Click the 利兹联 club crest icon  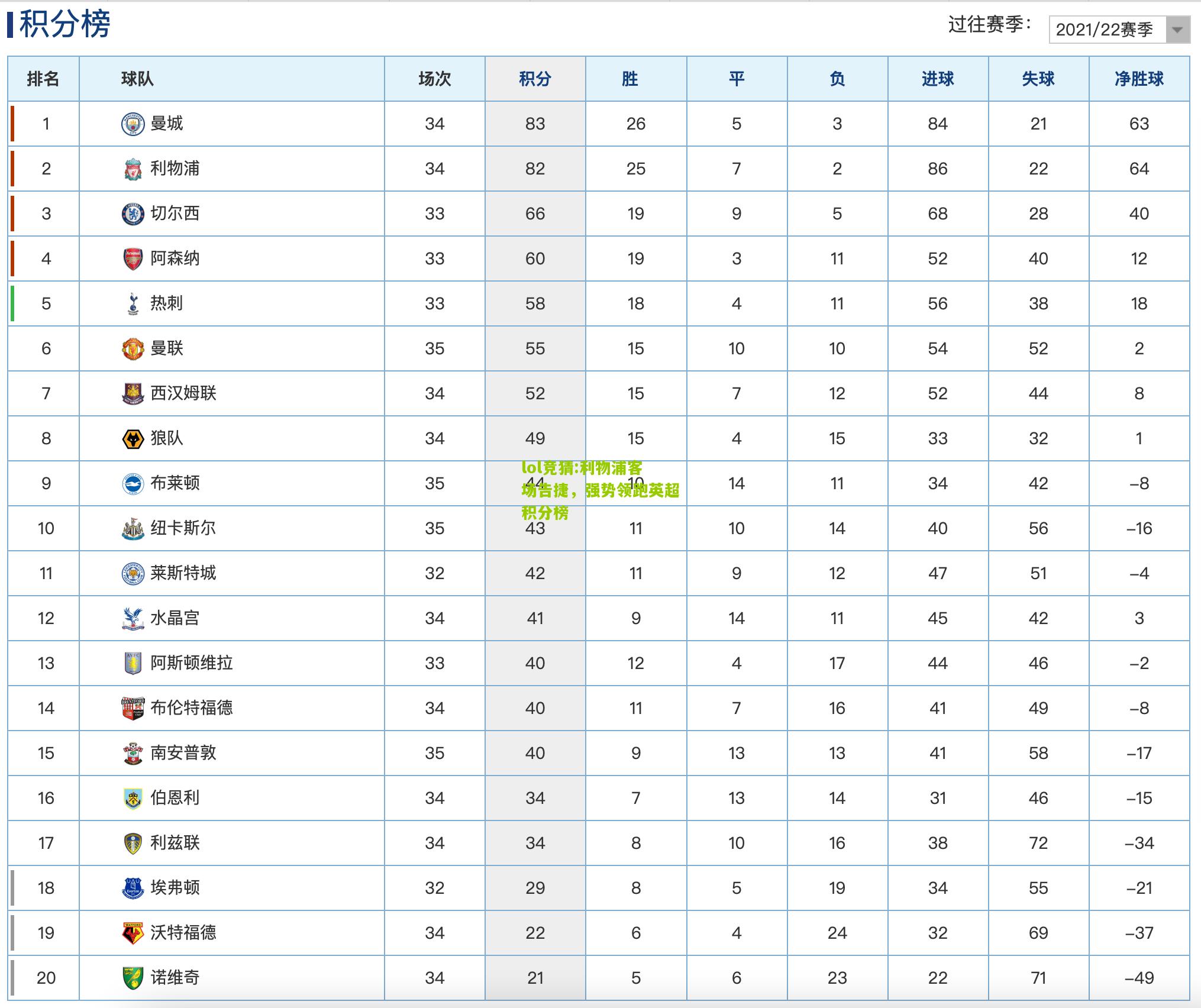coord(133,844)
